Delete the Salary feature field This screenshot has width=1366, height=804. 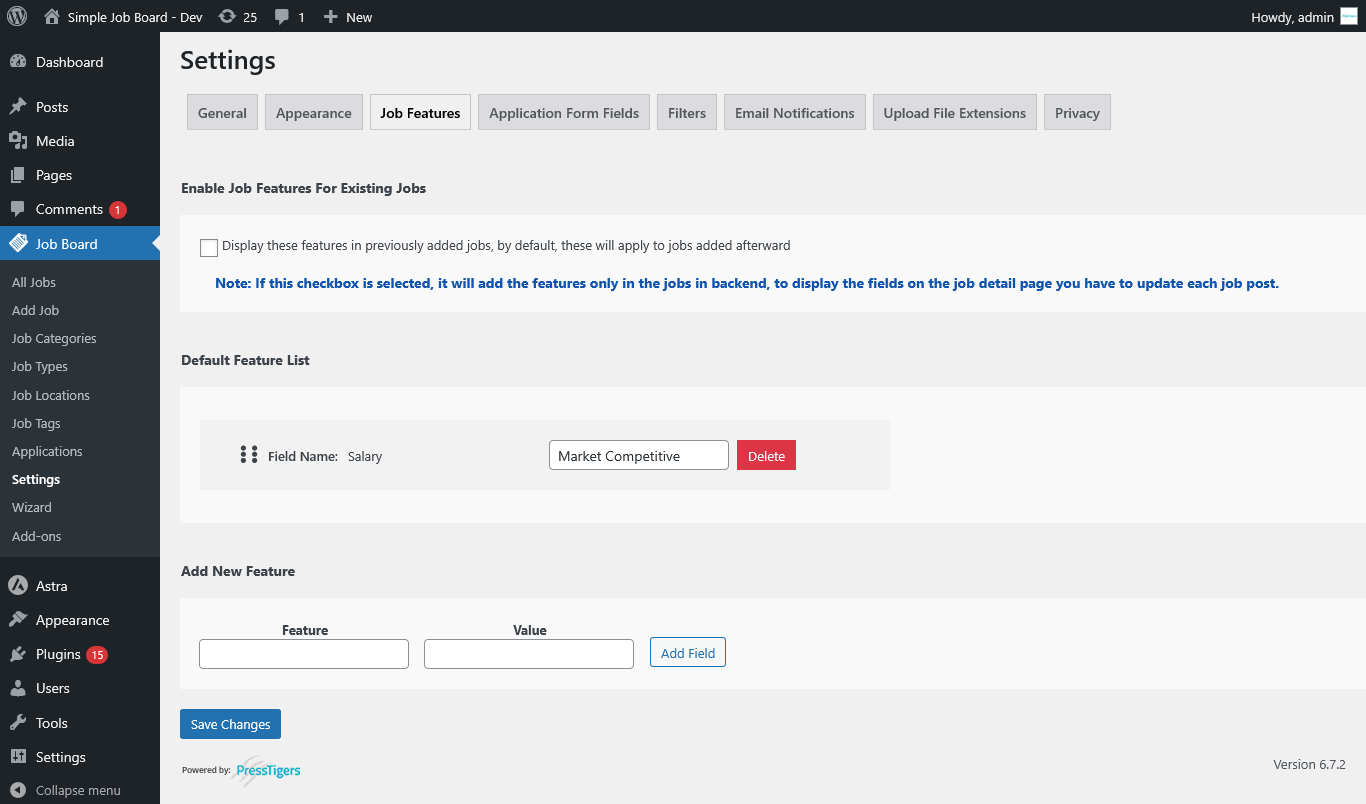pyautogui.click(x=766, y=455)
